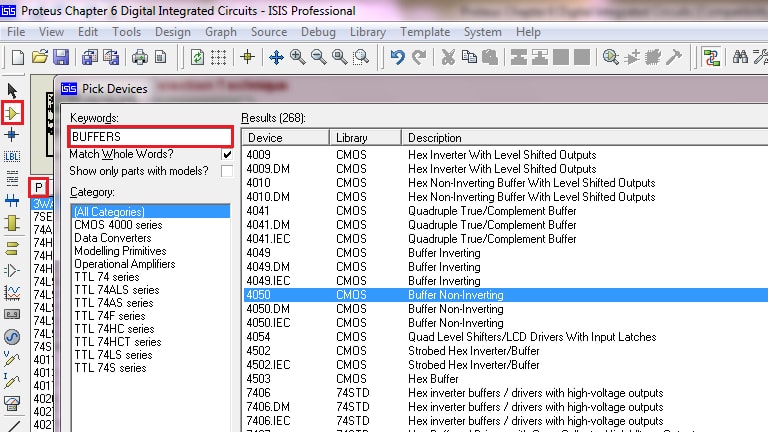Open the Library menu
Screen dimensions: 768x432
click(x=368, y=32)
